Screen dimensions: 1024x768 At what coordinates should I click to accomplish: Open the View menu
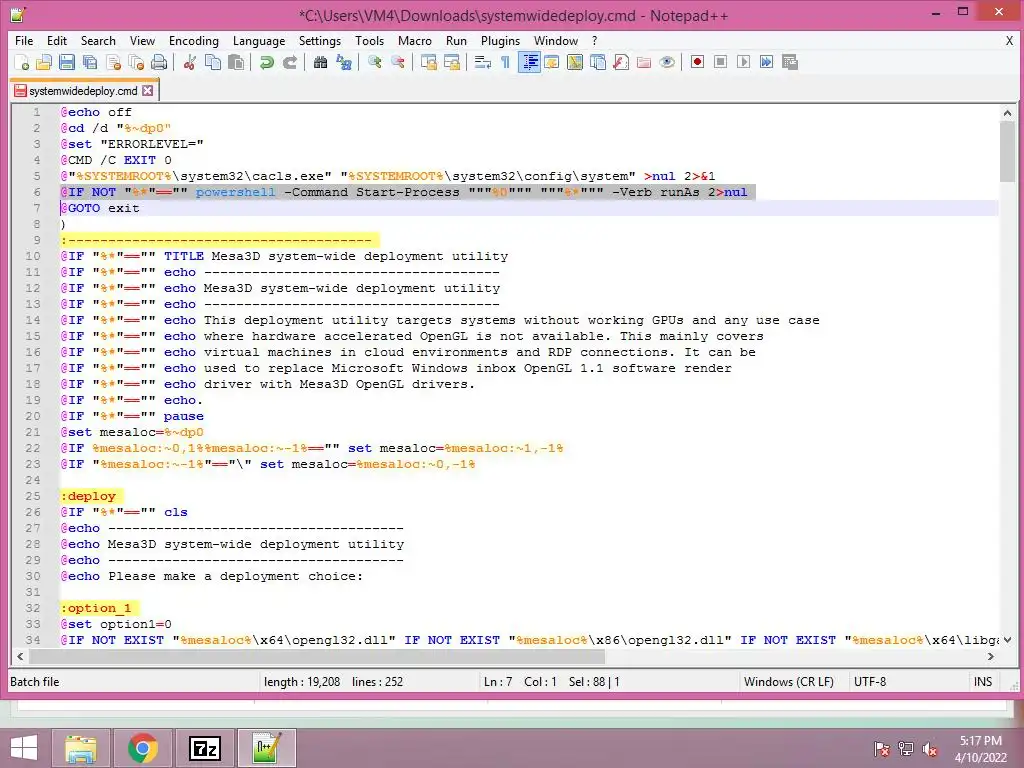pyautogui.click(x=142, y=40)
